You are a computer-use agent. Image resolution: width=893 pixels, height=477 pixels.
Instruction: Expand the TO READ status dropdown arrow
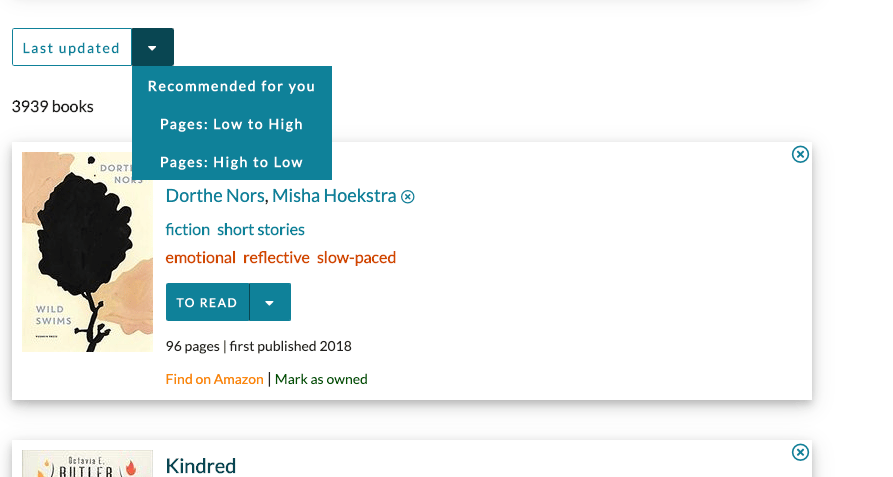click(270, 302)
